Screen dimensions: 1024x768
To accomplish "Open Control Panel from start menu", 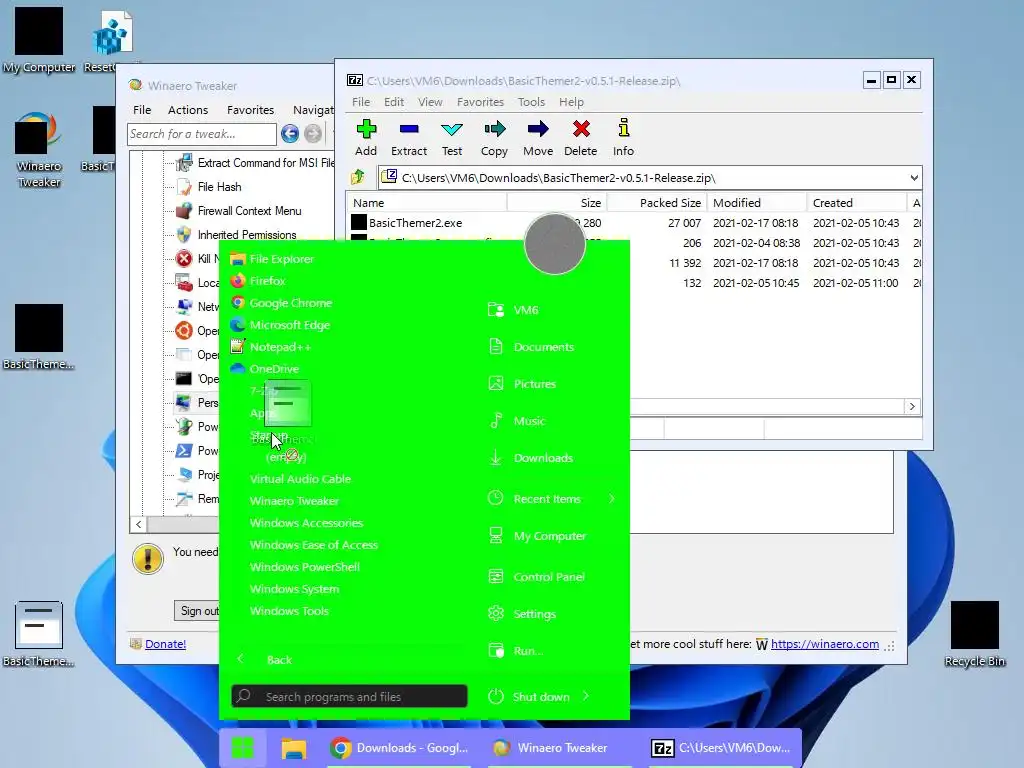I will (536, 577).
